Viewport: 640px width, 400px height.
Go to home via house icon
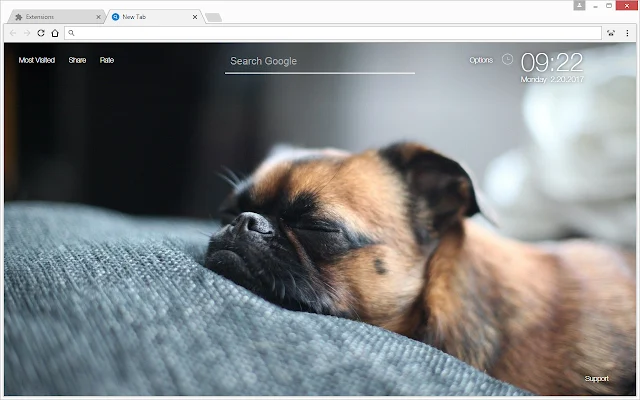(55, 33)
